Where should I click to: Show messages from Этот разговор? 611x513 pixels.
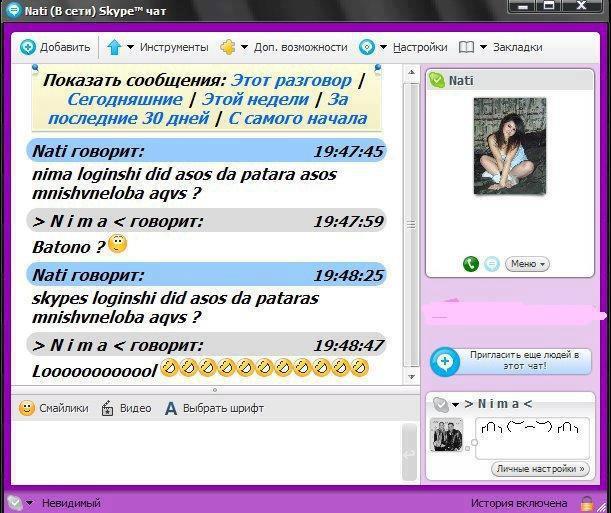pos(291,81)
